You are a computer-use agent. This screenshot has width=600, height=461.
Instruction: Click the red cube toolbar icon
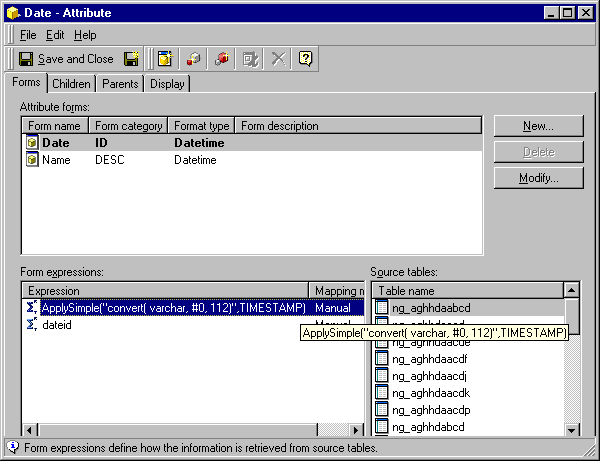tap(222, 59)
